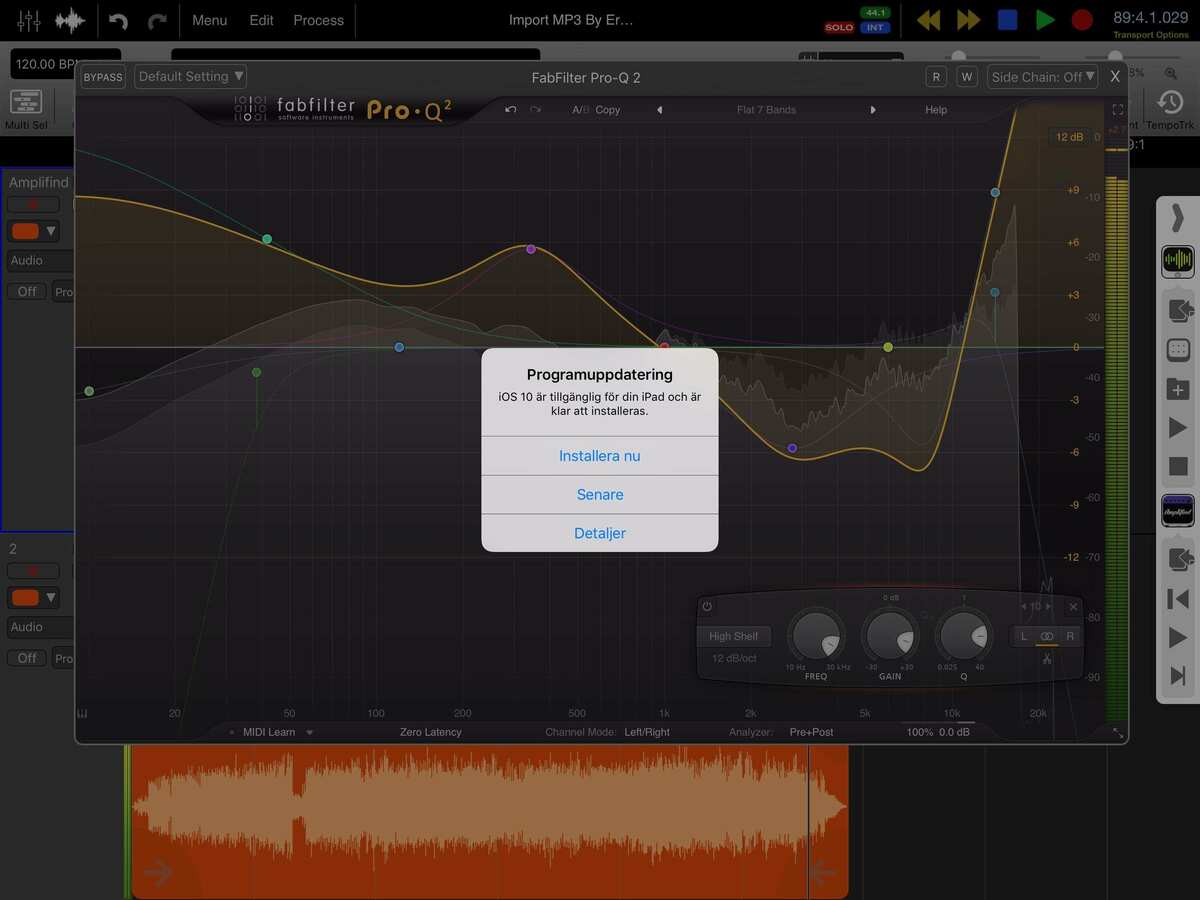Open the Menu menu

[x=209, y=20]
